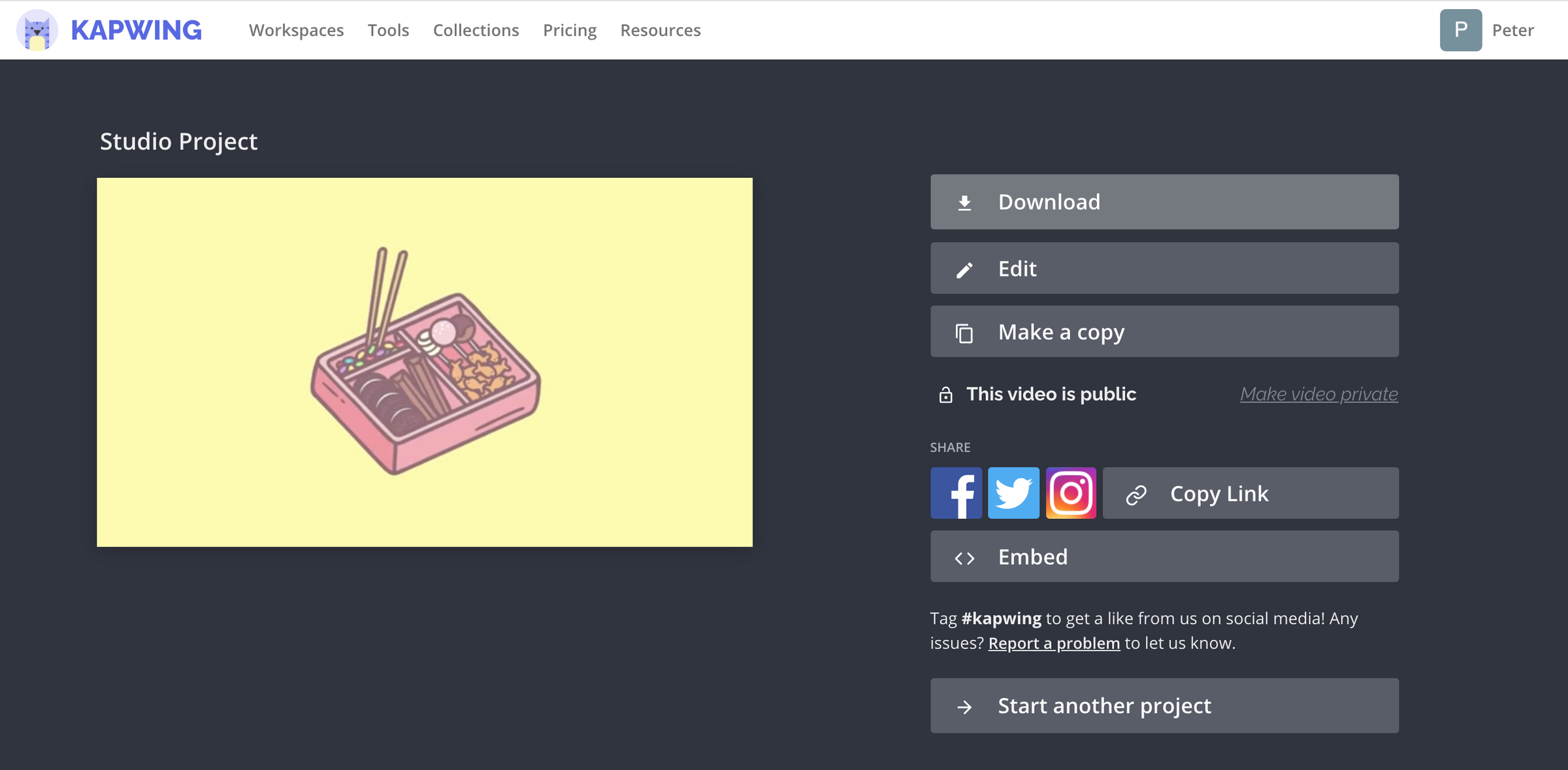
Task: Expand the Collections navigation menu
Action: click(476, 29)
